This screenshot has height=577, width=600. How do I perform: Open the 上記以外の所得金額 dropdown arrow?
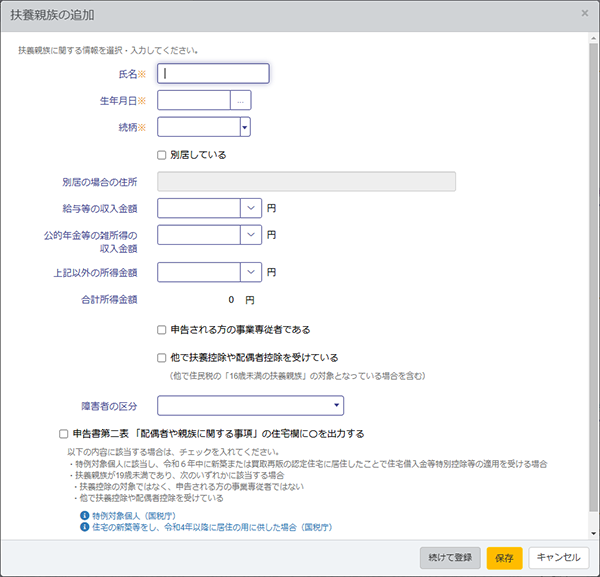[251, 271]
